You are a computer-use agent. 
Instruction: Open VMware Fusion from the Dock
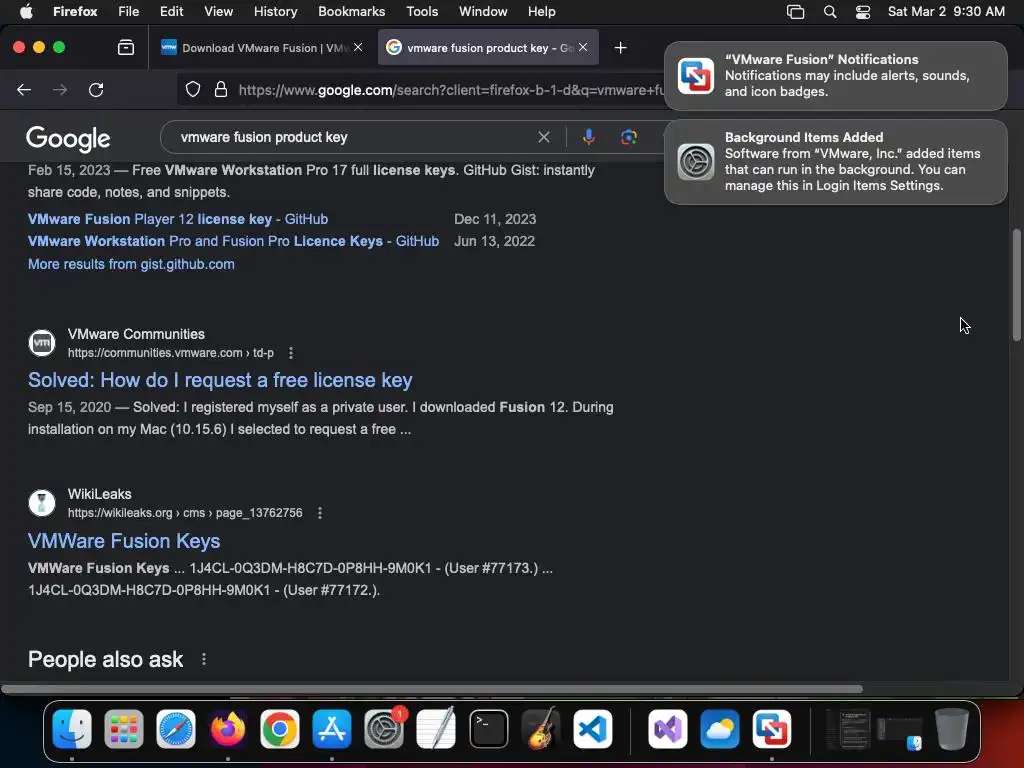771,728
